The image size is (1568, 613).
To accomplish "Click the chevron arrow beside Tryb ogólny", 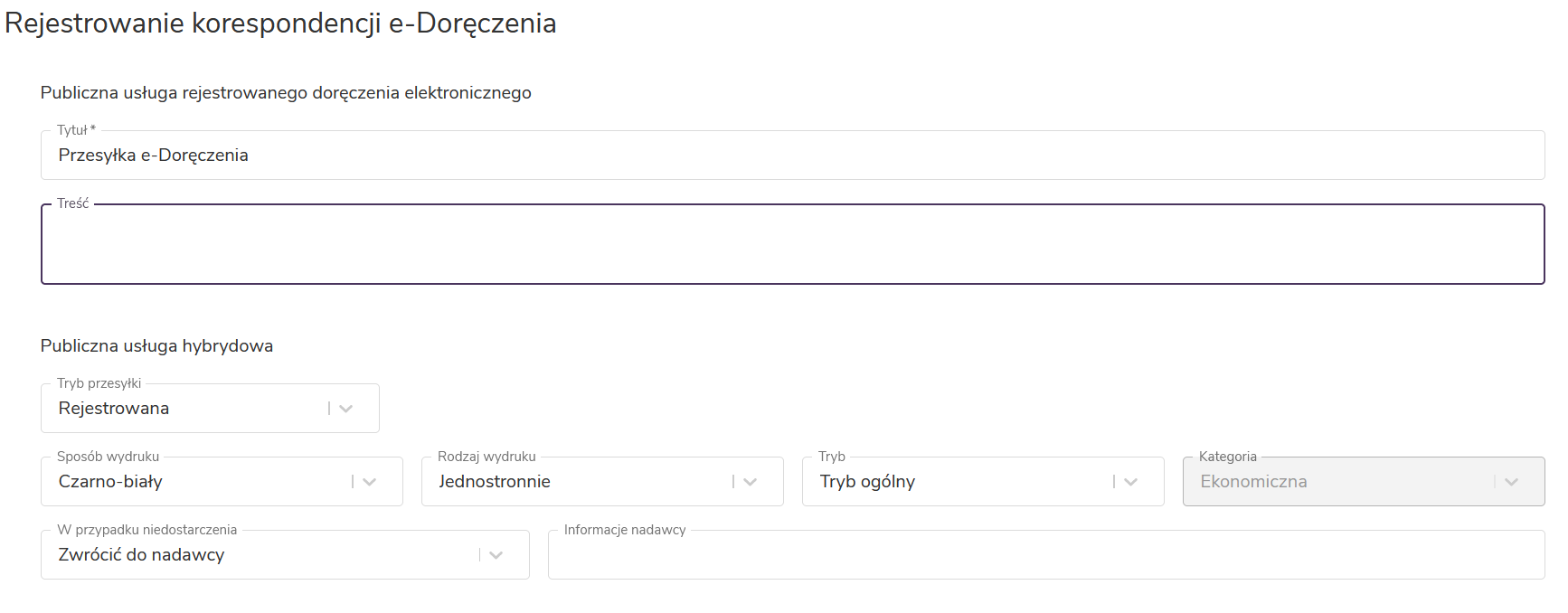I will 1131,482.
